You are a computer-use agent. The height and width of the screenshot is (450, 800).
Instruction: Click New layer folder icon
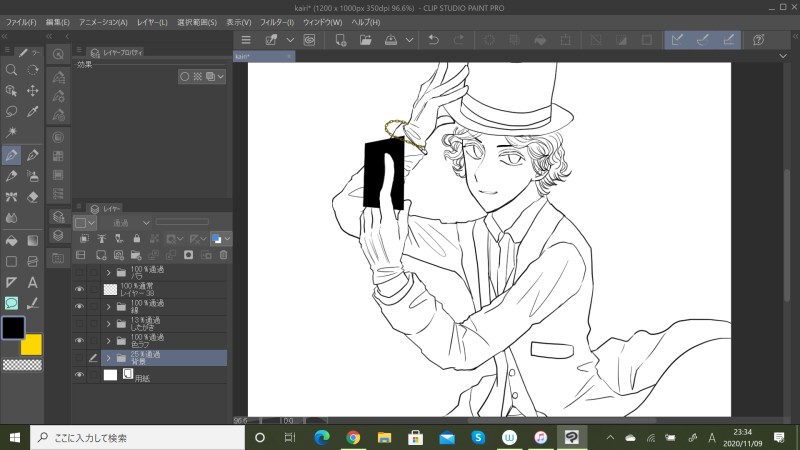(x=136, y=255)
